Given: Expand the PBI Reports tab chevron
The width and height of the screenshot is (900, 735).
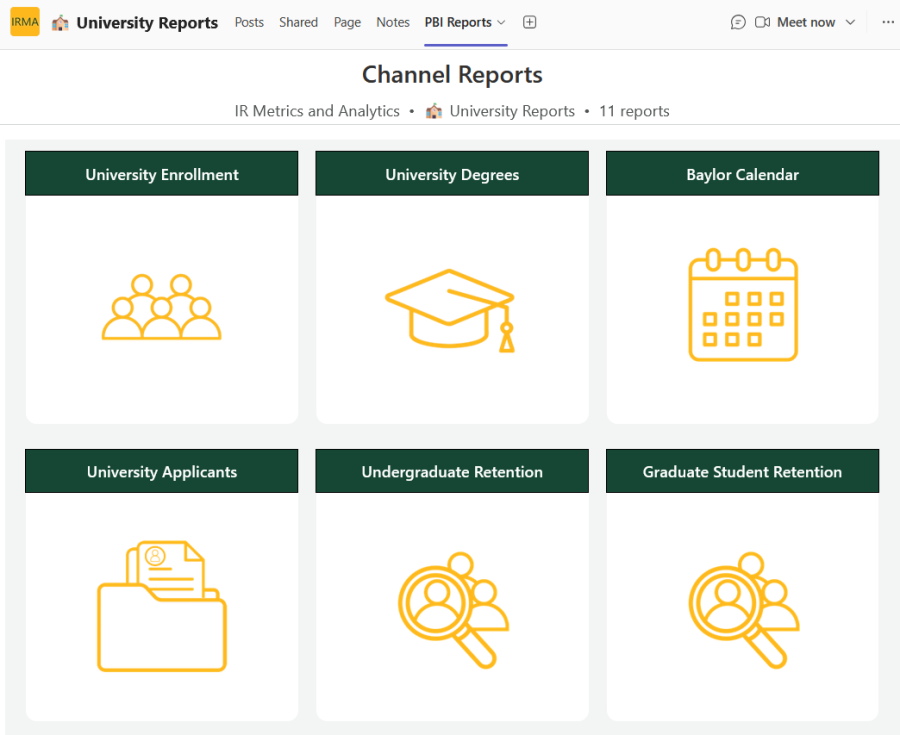Looking at the screenshot, I should click(x=501, y=22).
